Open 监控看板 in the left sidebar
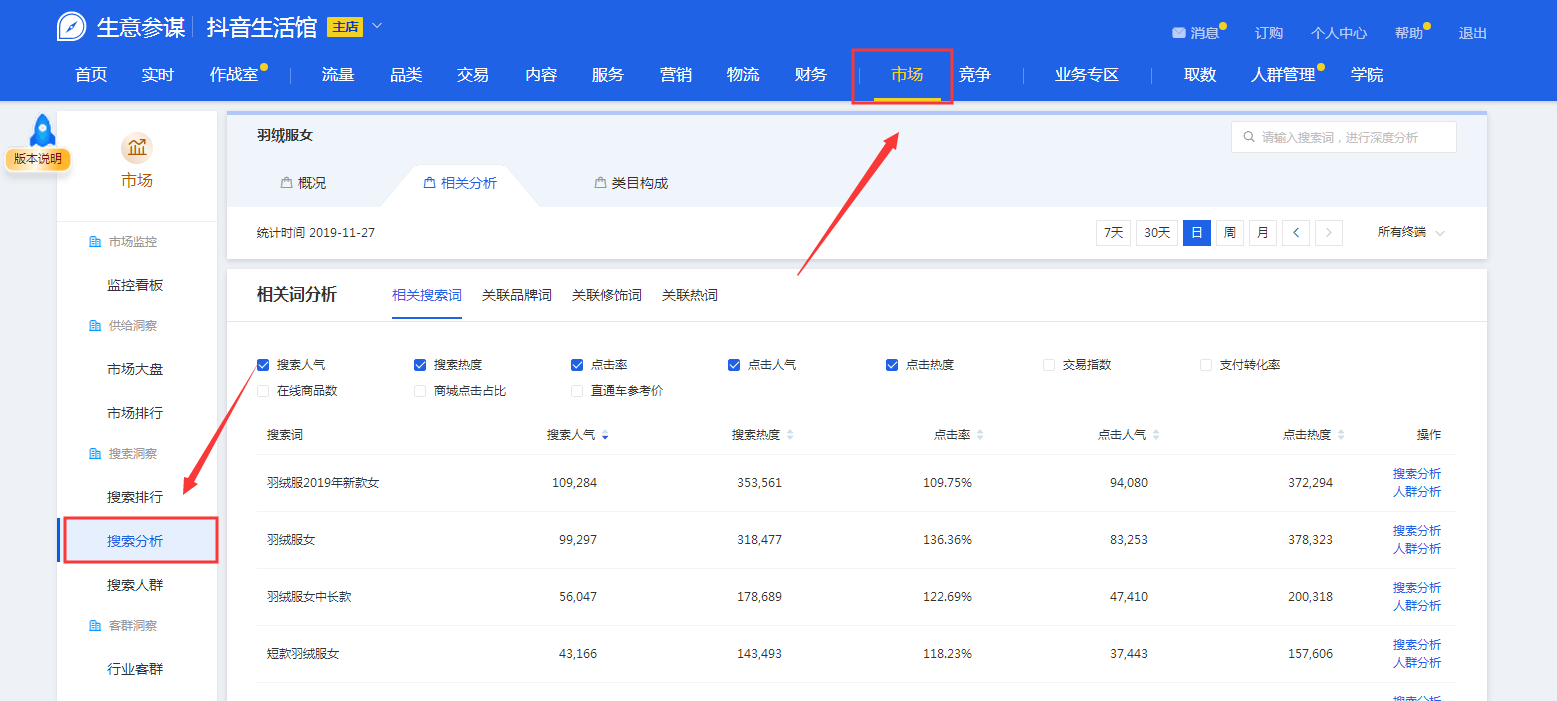The image size is (1557, 701). [x=135, y=285]
